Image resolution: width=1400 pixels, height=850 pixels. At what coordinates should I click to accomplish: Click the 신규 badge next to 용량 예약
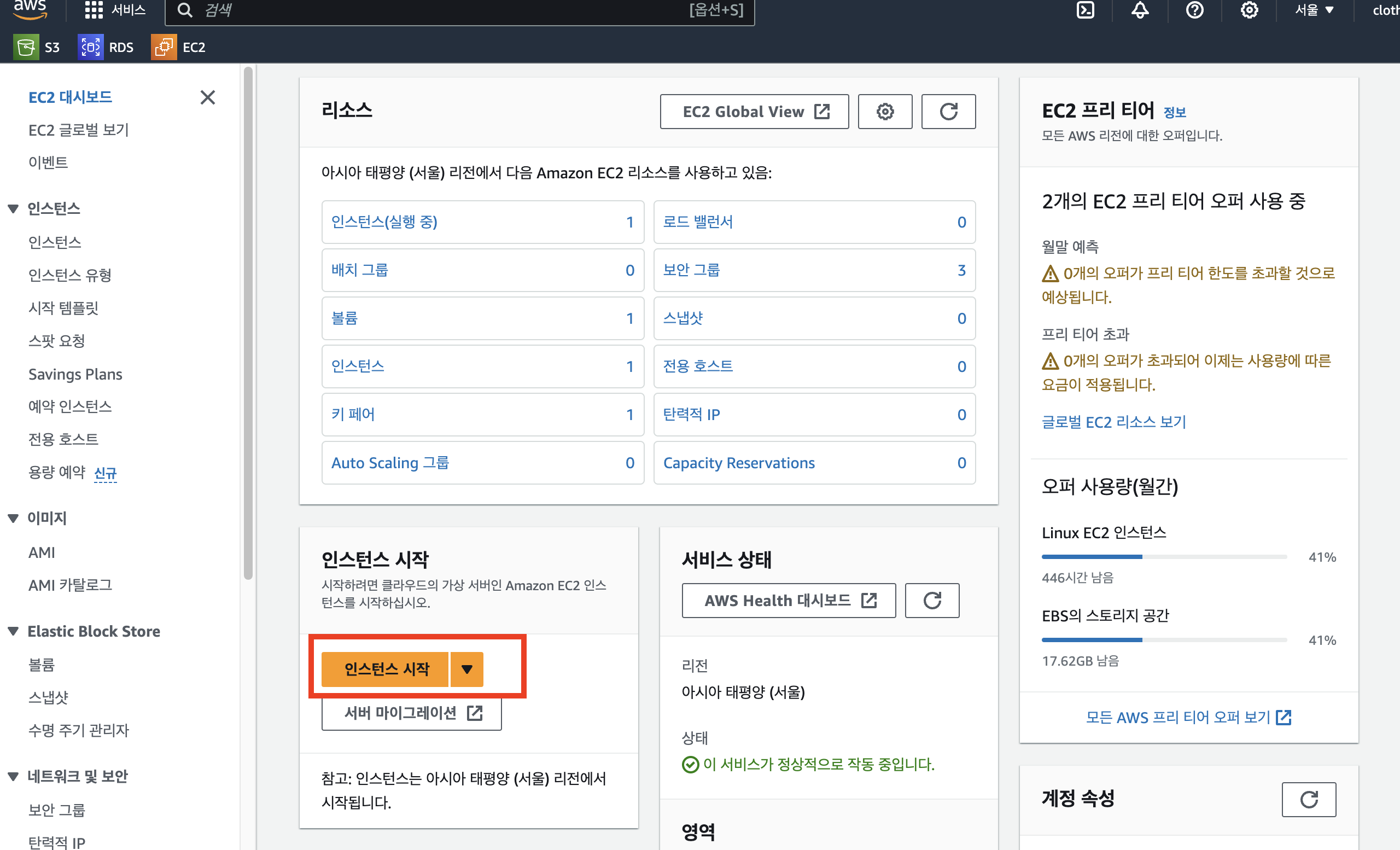coord(105,473)
